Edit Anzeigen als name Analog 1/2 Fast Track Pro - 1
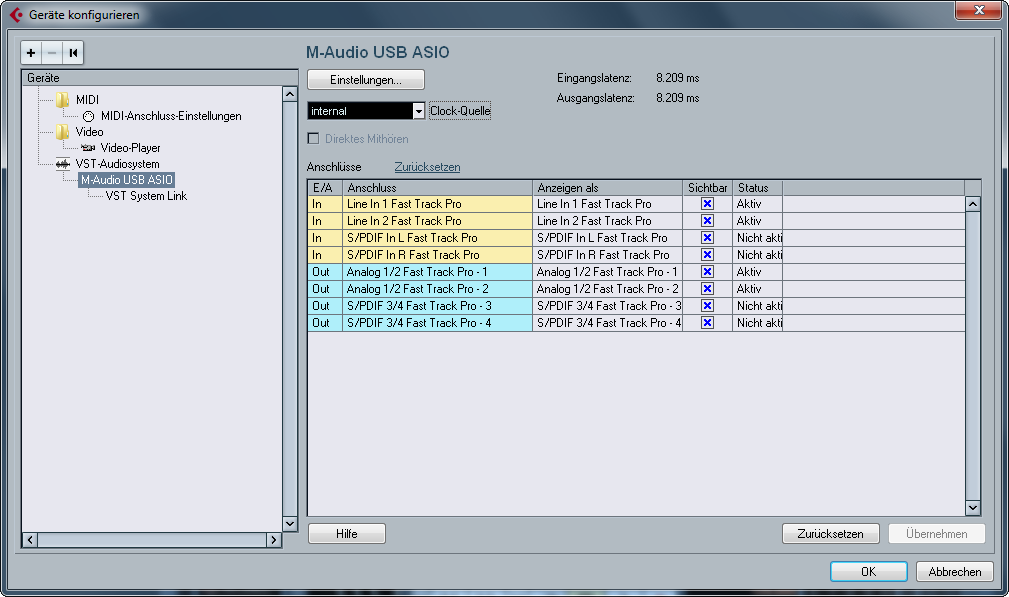1009x597 pixels. pos(607,272)
